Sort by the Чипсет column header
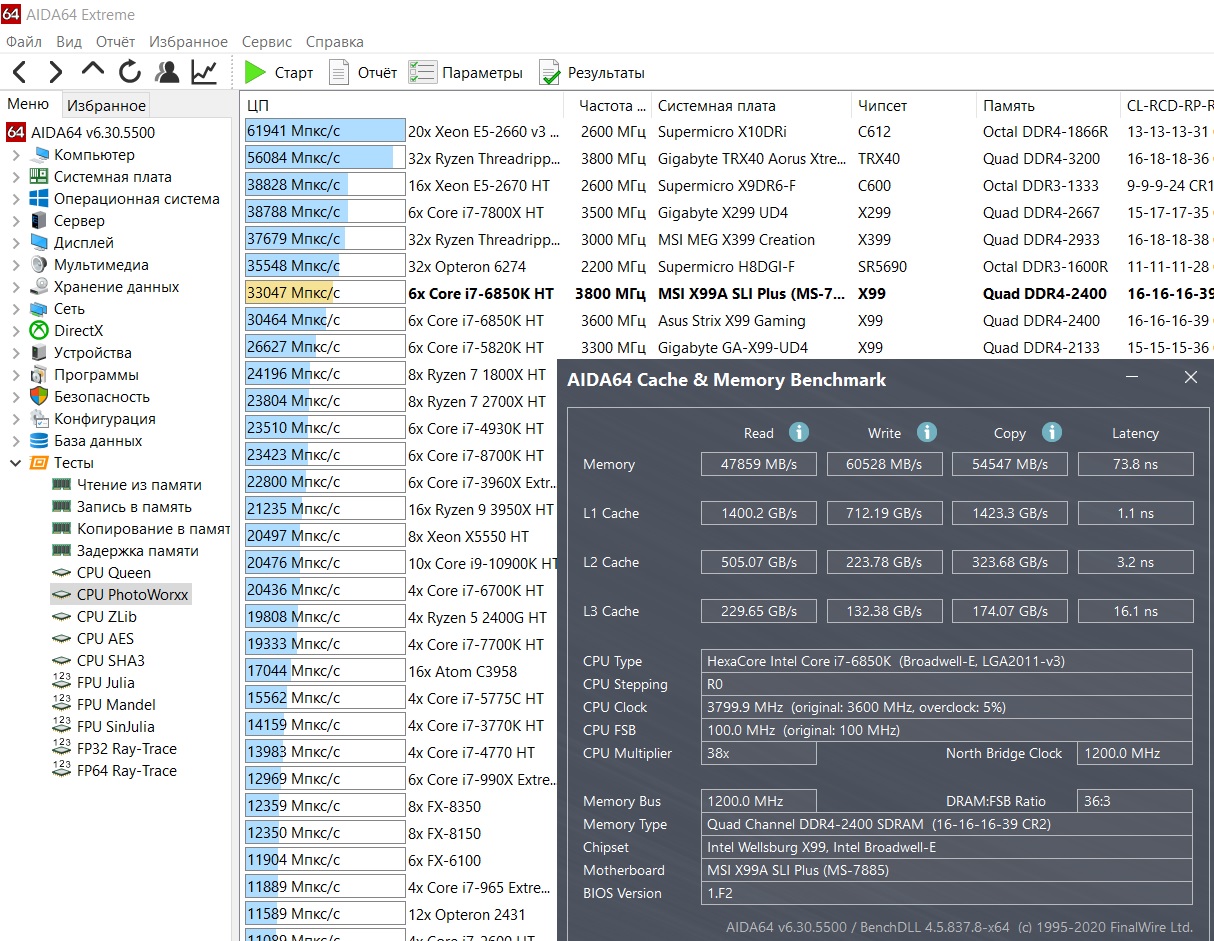The image size is (1214, 941). click(913, 105)
